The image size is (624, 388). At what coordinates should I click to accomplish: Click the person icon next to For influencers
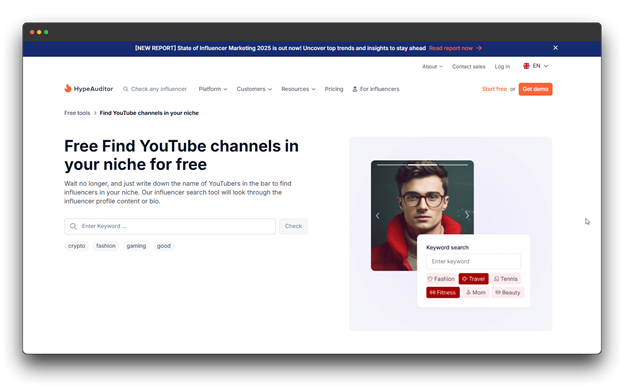[x=355, y=89]
